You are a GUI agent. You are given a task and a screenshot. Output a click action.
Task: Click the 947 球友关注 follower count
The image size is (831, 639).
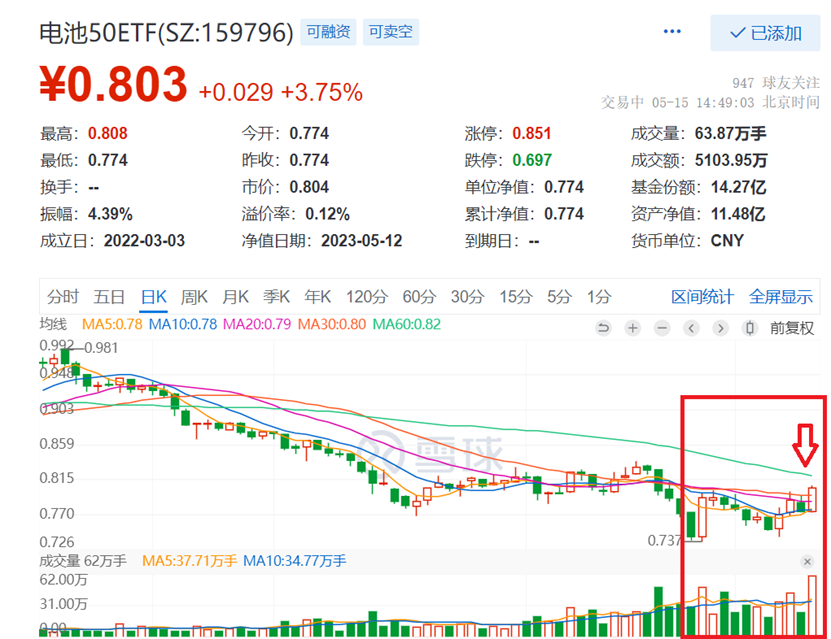(x=776, y=83)
